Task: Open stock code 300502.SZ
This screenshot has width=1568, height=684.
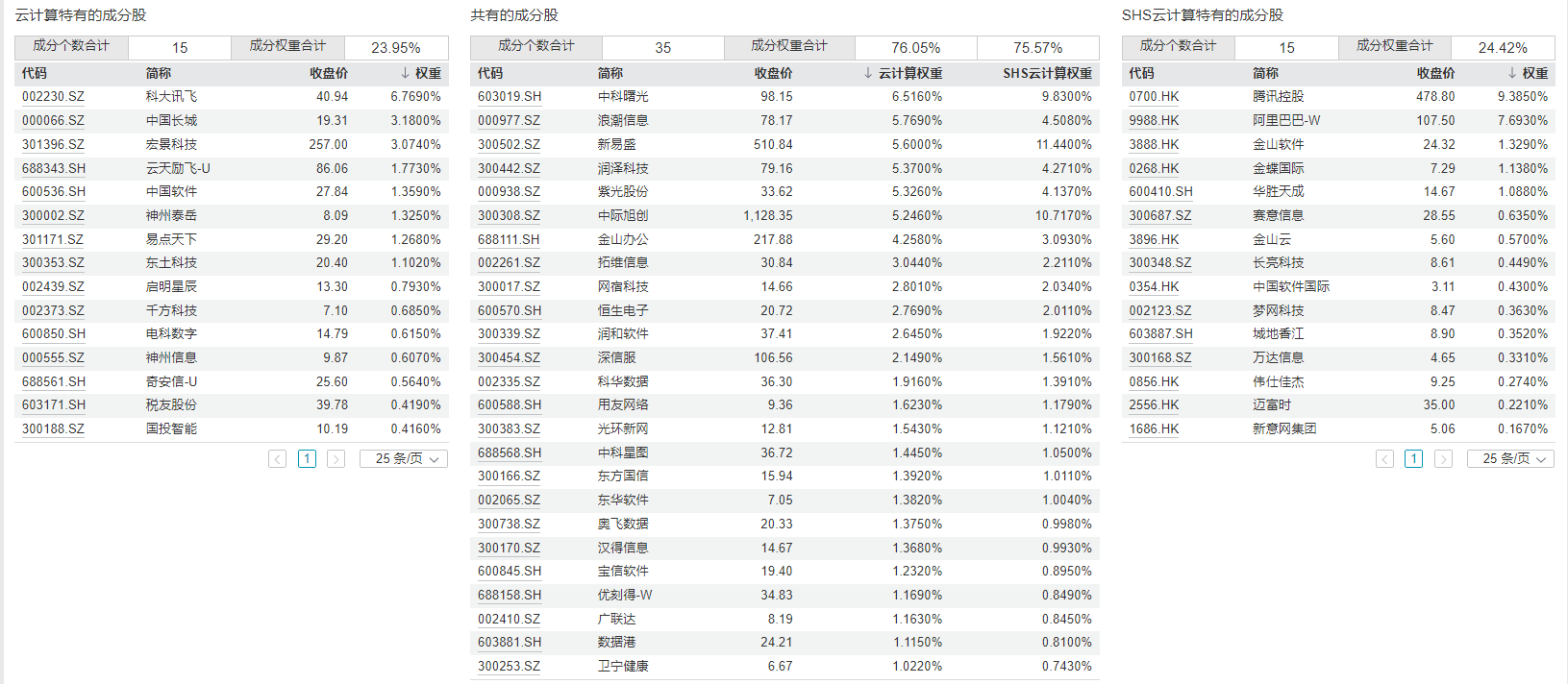Action: tap(509, 144)
